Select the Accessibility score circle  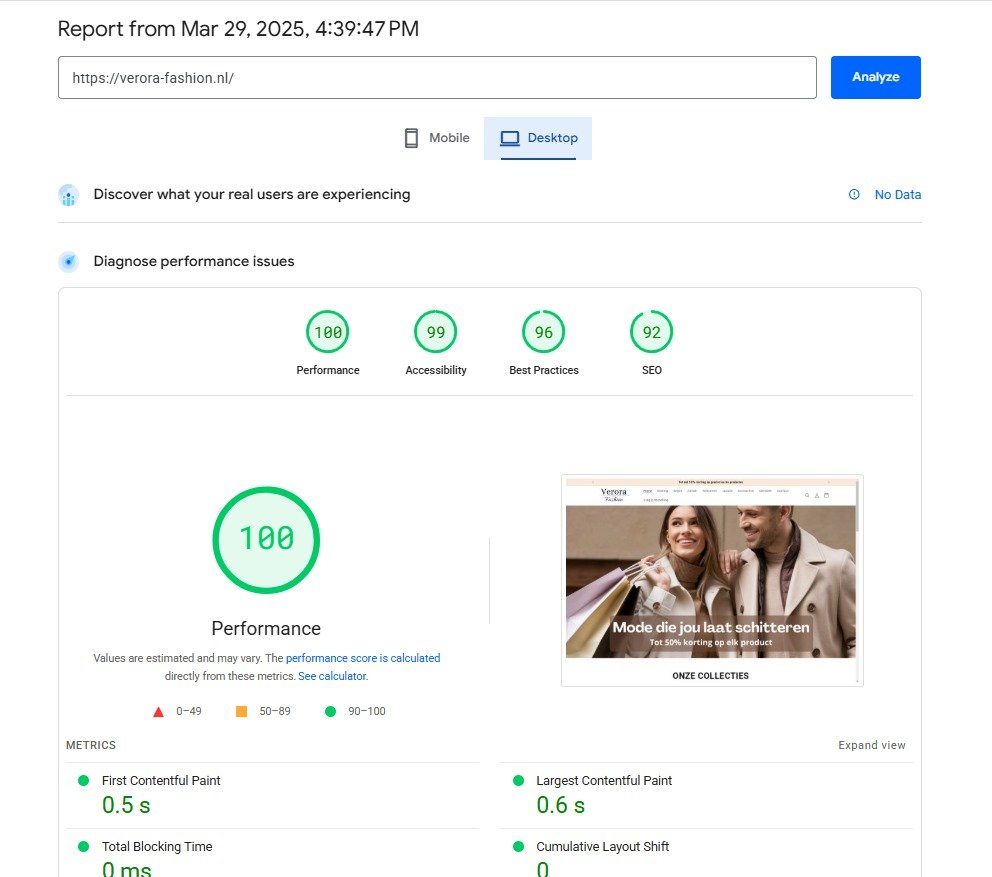435,331
